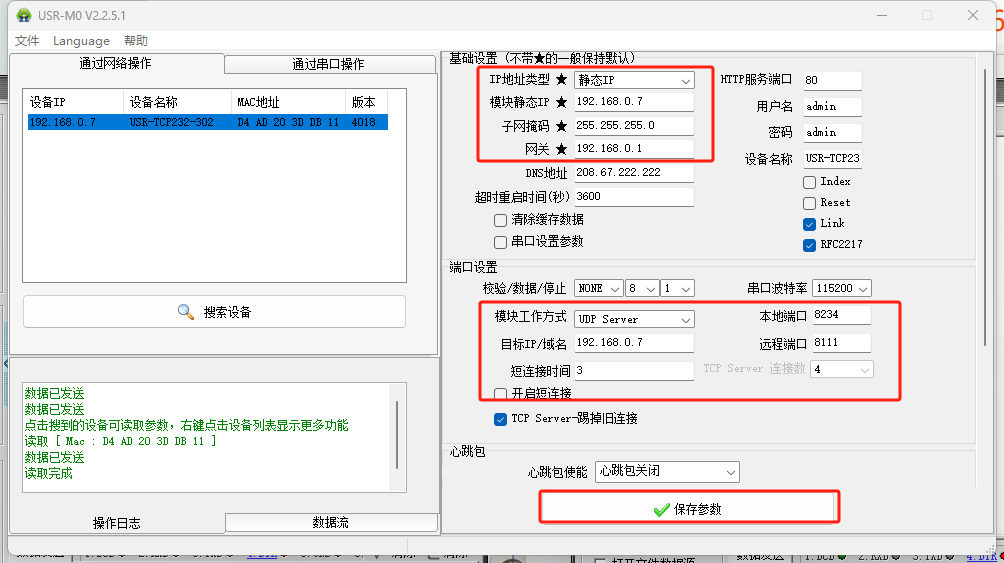Click the operation log scrollbar
1004x563 pixels.
tap(397, 436)
